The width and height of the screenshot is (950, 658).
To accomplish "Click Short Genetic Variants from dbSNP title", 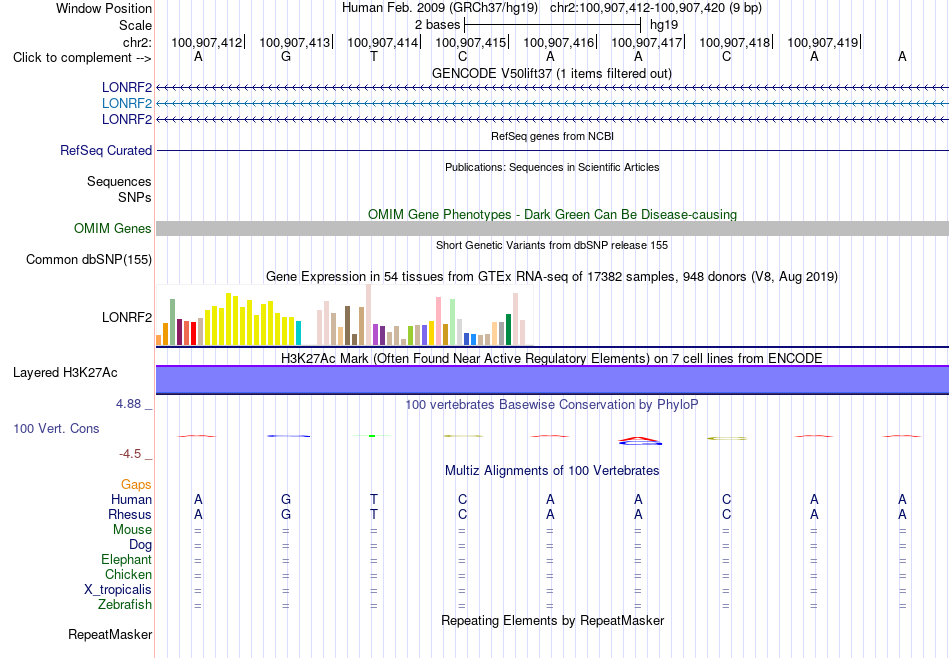I will [552, 245].
